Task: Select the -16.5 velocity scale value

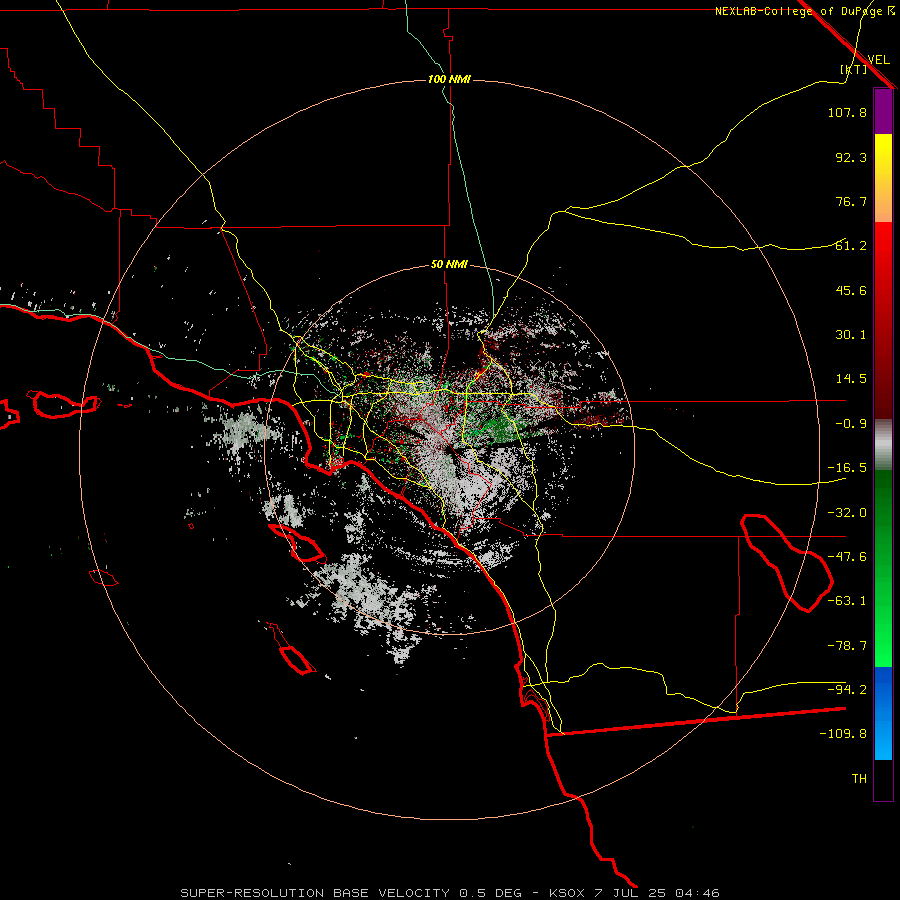Action: pyautogui.click(x=847, y=468)
